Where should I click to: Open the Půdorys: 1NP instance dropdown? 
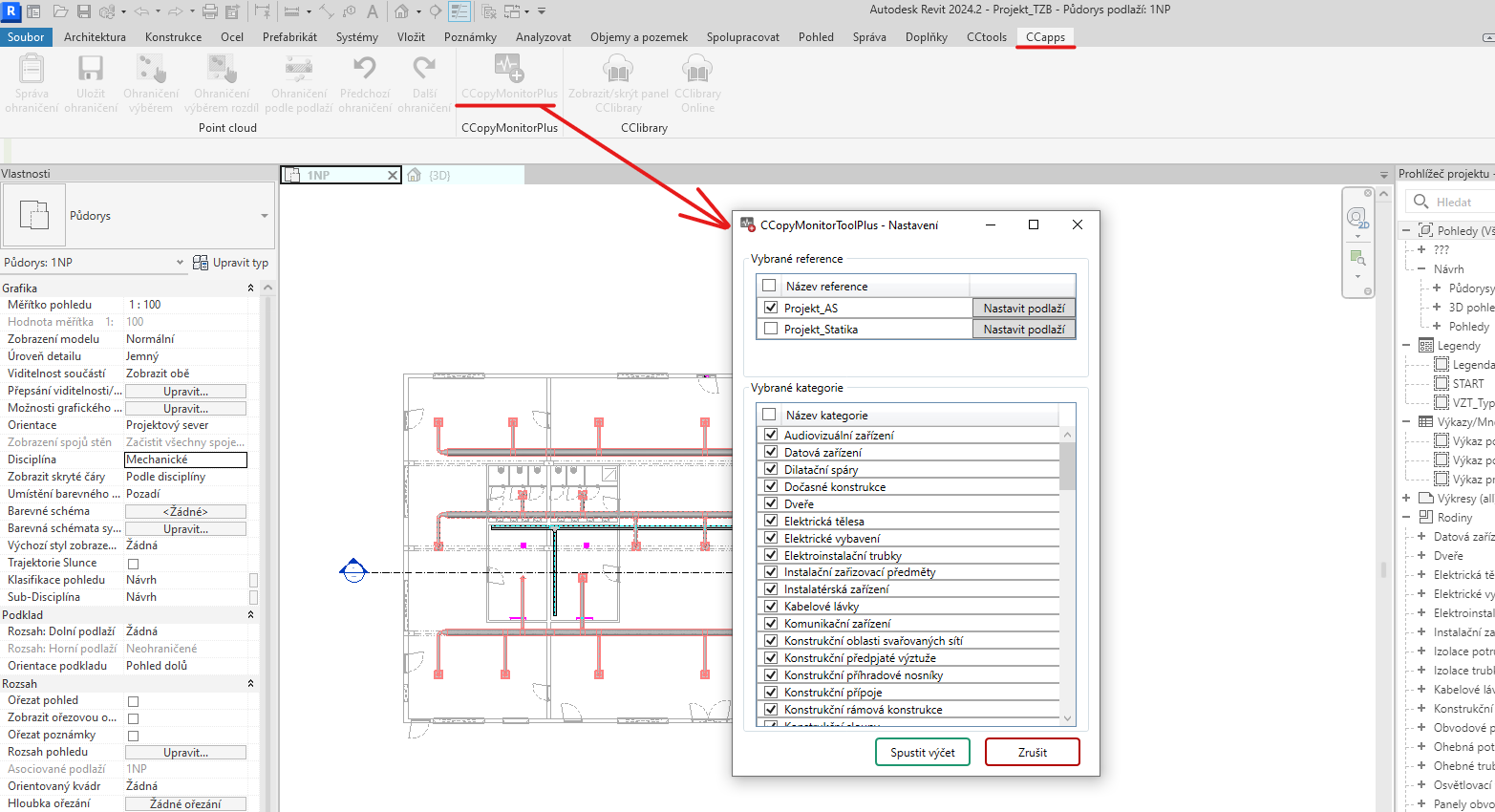coord(180,263)
